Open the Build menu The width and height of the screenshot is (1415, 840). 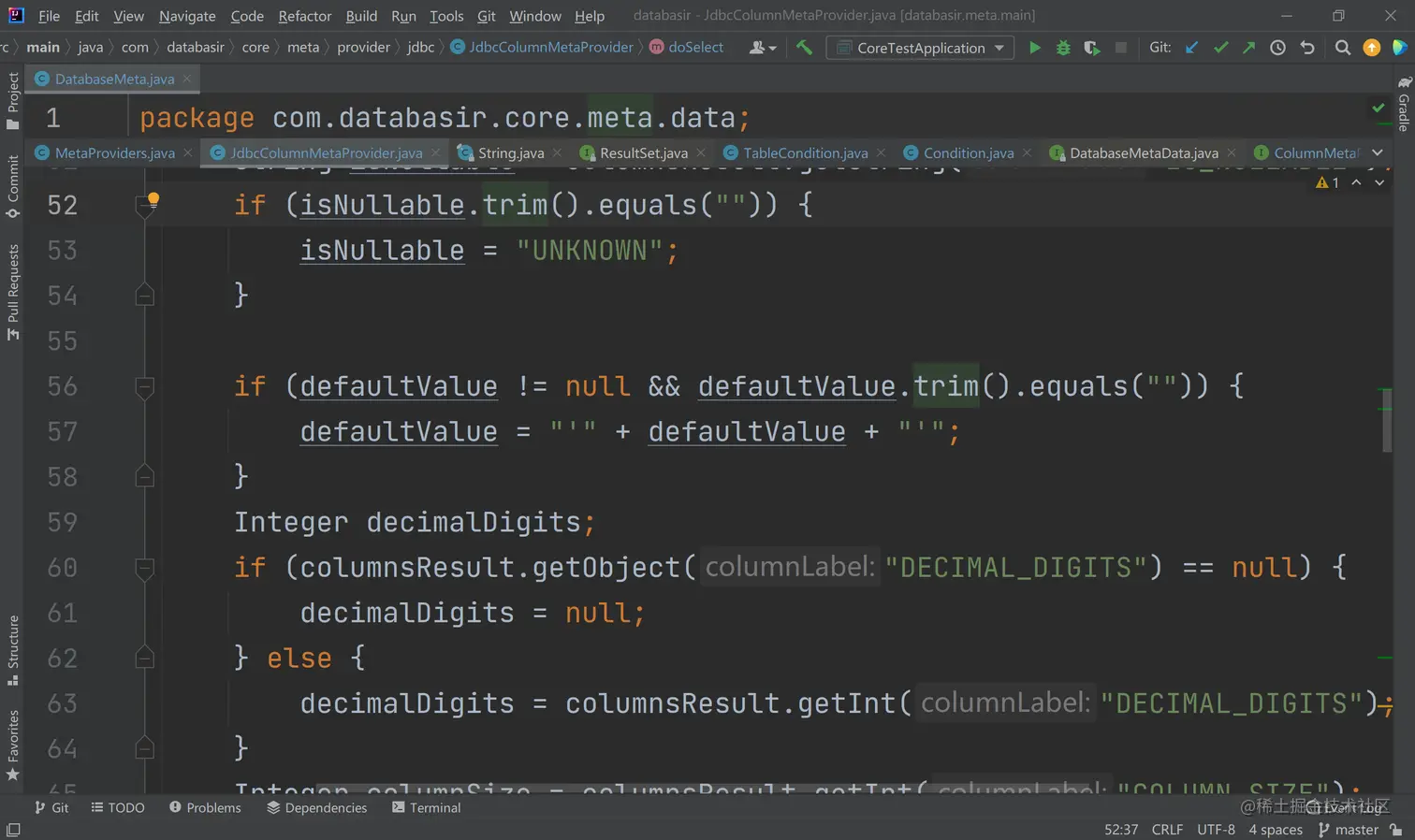[x=361, y=16]
